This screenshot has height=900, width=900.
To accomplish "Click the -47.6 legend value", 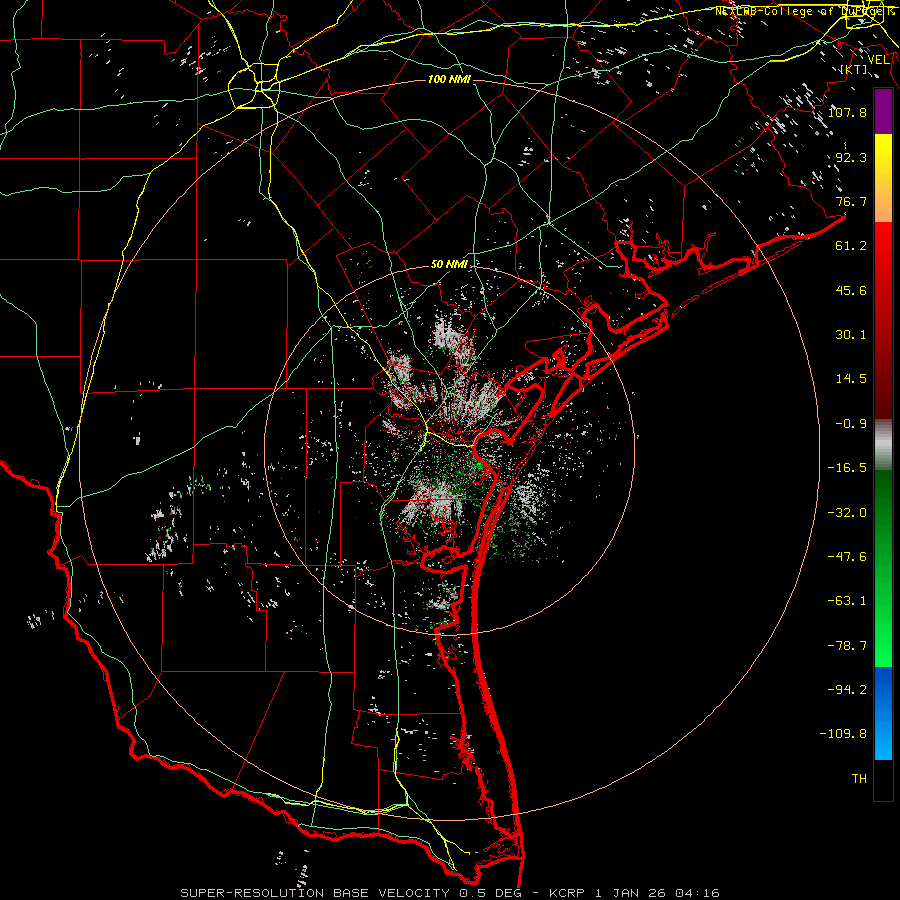I will pos(847,557).
